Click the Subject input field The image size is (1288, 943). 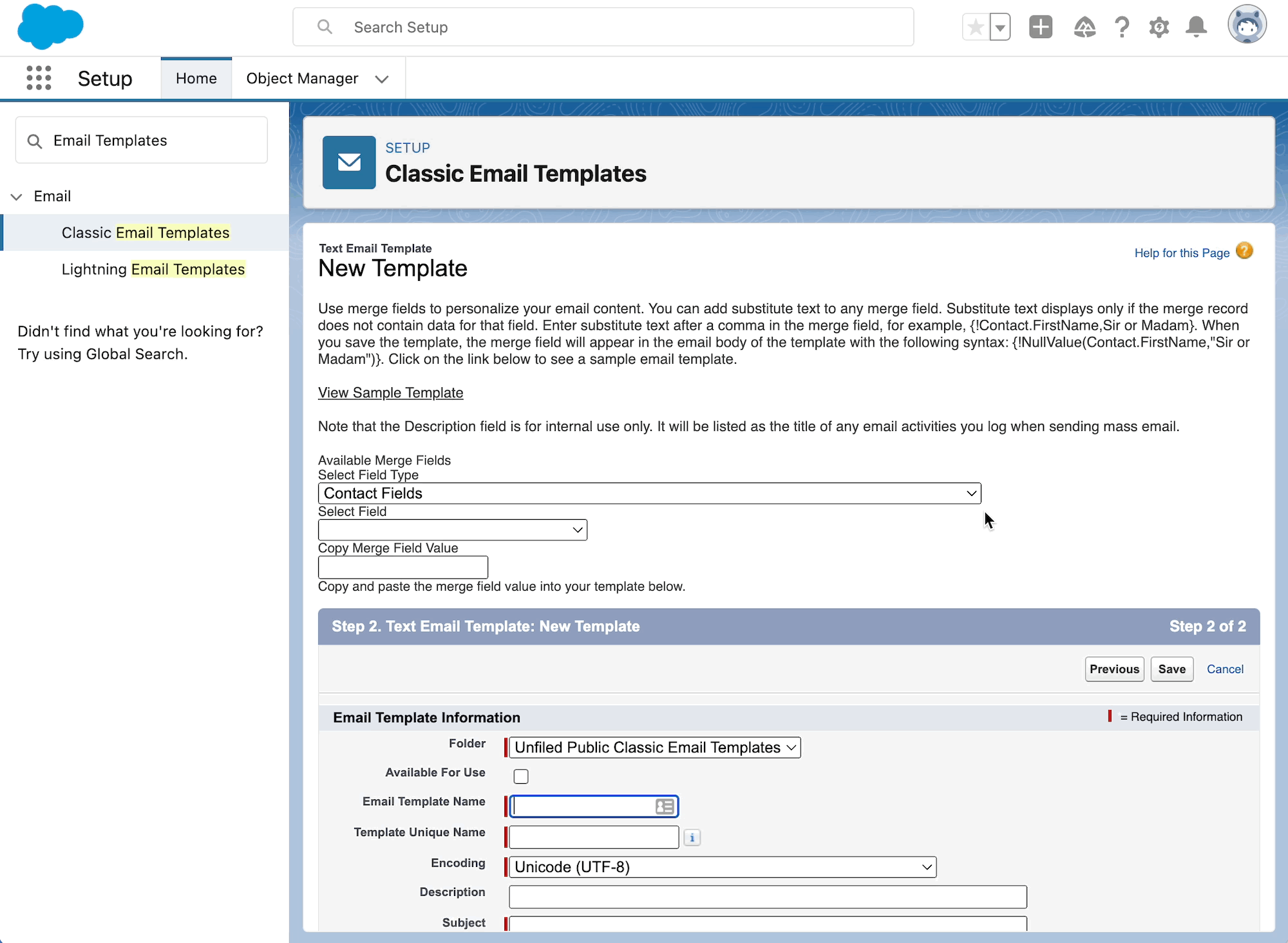[x=768, y=924]
